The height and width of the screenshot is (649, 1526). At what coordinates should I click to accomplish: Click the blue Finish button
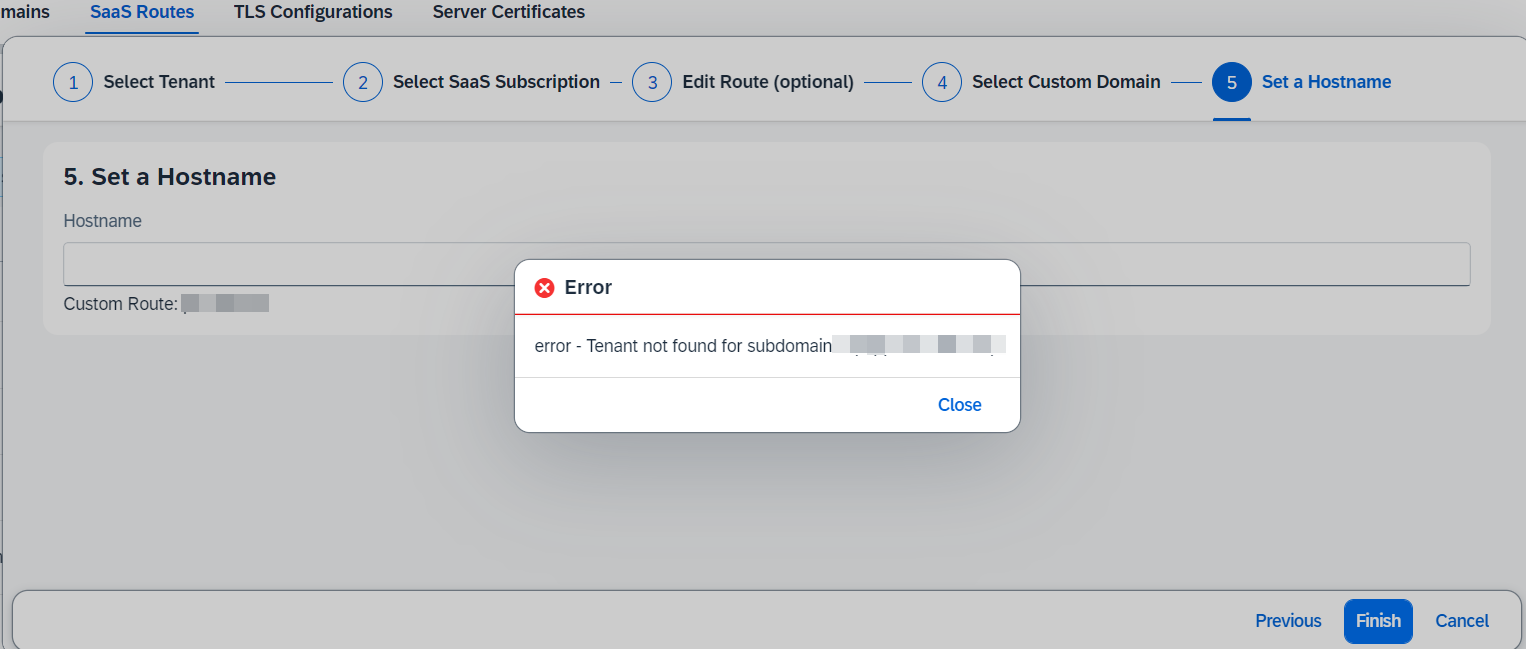[1378, 621]
